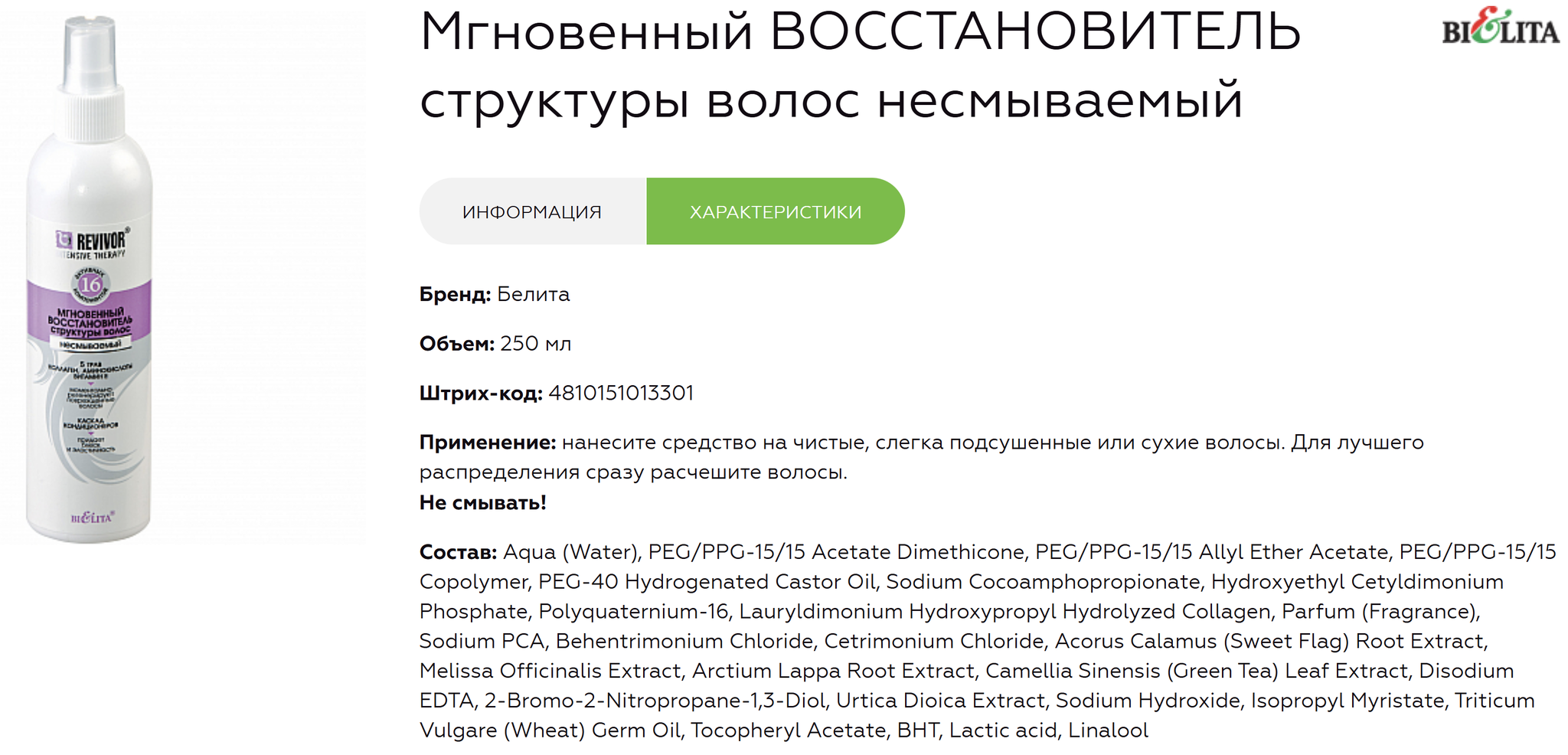Click the barcode number 4810151013301
The height and width of the screenshot is (755, 1568).
(x=621, y=393)
